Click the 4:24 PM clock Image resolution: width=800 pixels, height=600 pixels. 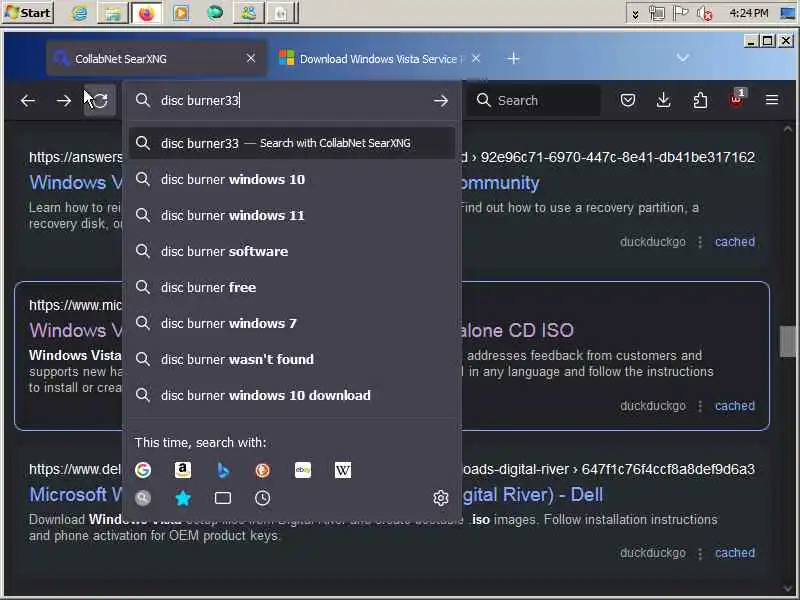tap(748, 13)
